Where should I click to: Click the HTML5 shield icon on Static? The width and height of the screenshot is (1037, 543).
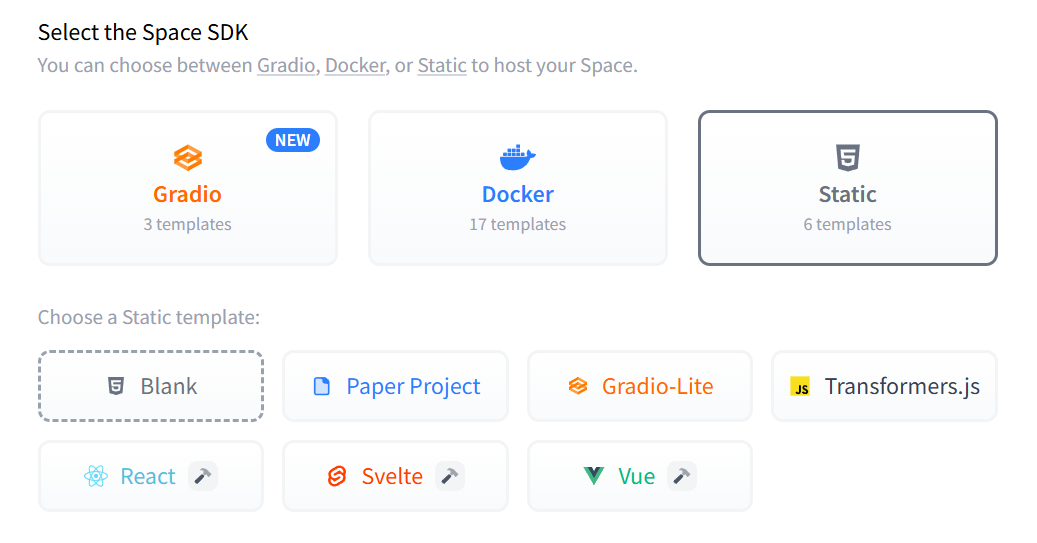click(847, 157)
